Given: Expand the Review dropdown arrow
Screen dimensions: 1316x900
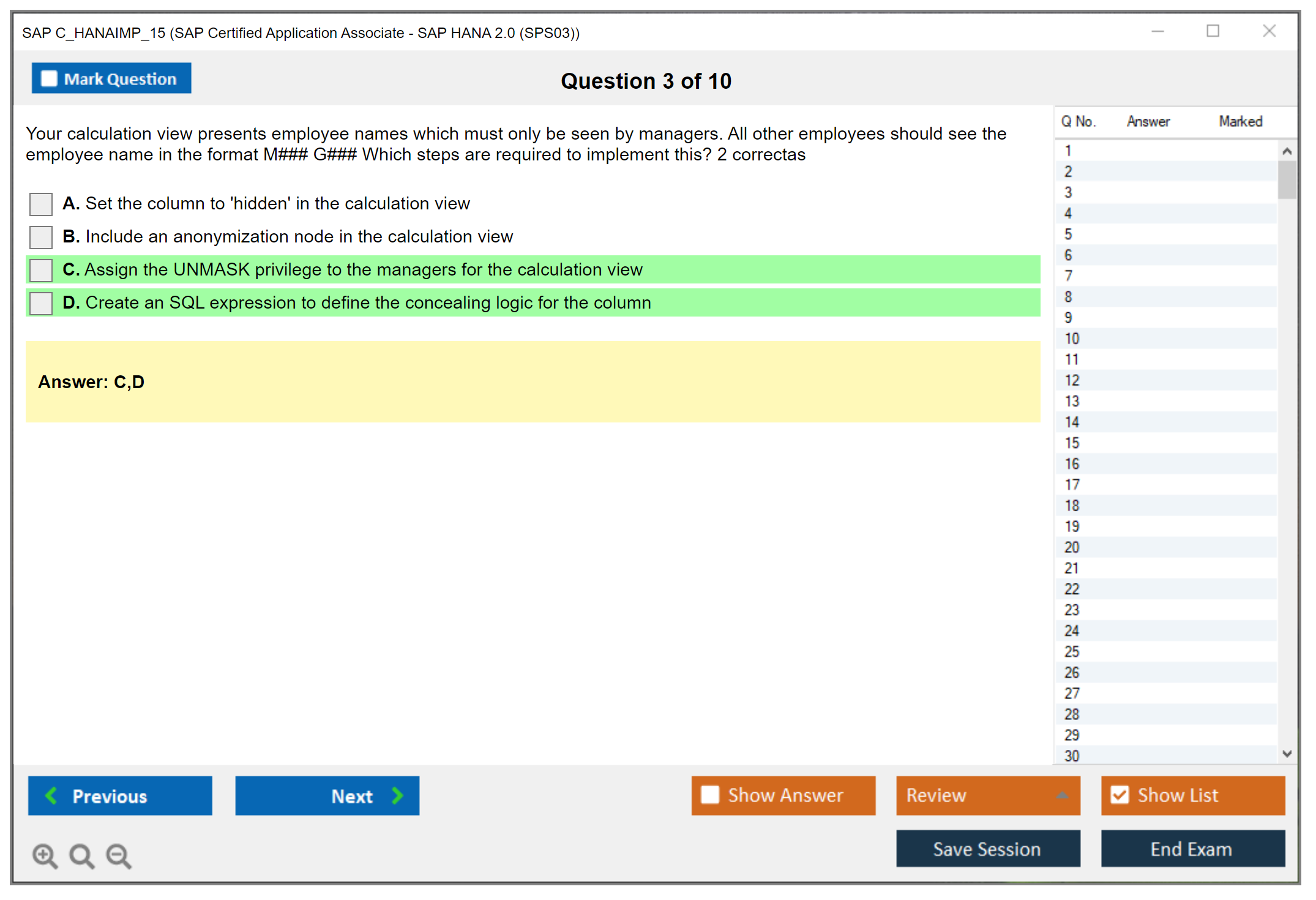Looking at the screenshot, I should point(1062,795).
